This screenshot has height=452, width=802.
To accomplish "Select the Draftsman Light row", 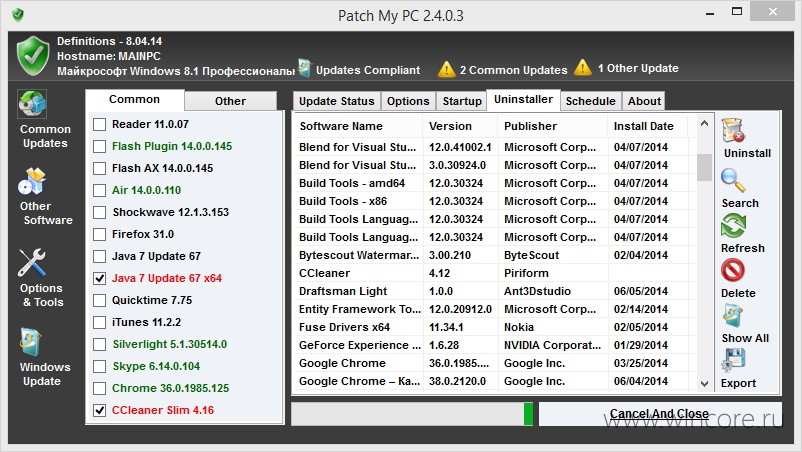I will tap(495, 291).
